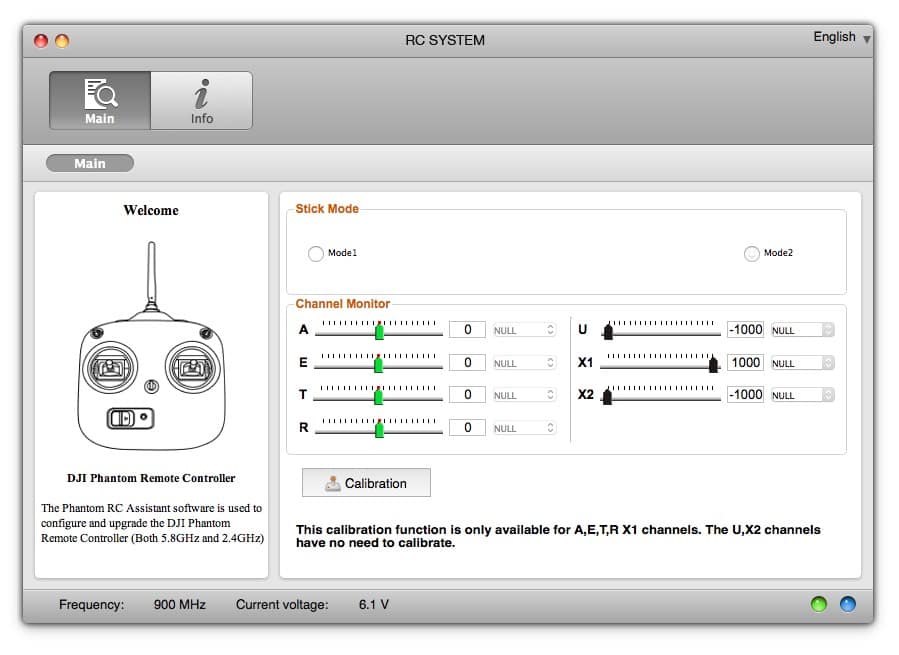Screen dimensions: 899x655
Task: Click the X1 channel slider handle
Action: 713,365
